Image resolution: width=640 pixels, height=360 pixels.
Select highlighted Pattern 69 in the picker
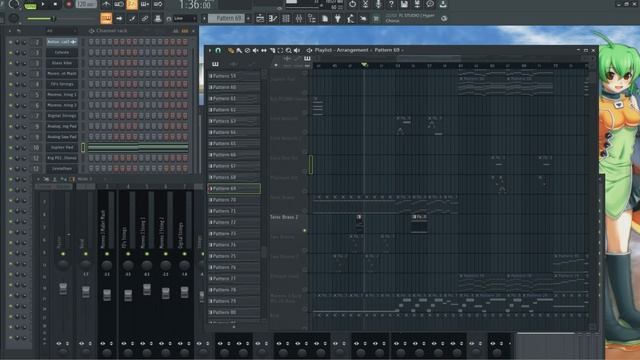[234, 189]
